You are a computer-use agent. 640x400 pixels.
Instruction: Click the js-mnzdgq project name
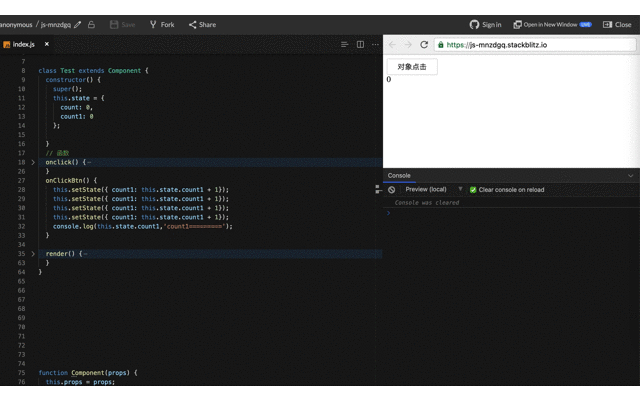click(56, 24)
